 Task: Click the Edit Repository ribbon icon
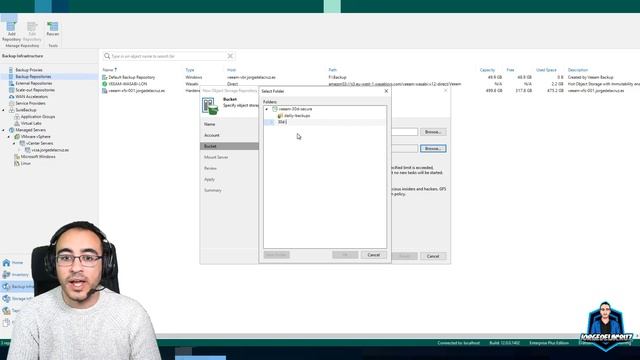(32, 27)
